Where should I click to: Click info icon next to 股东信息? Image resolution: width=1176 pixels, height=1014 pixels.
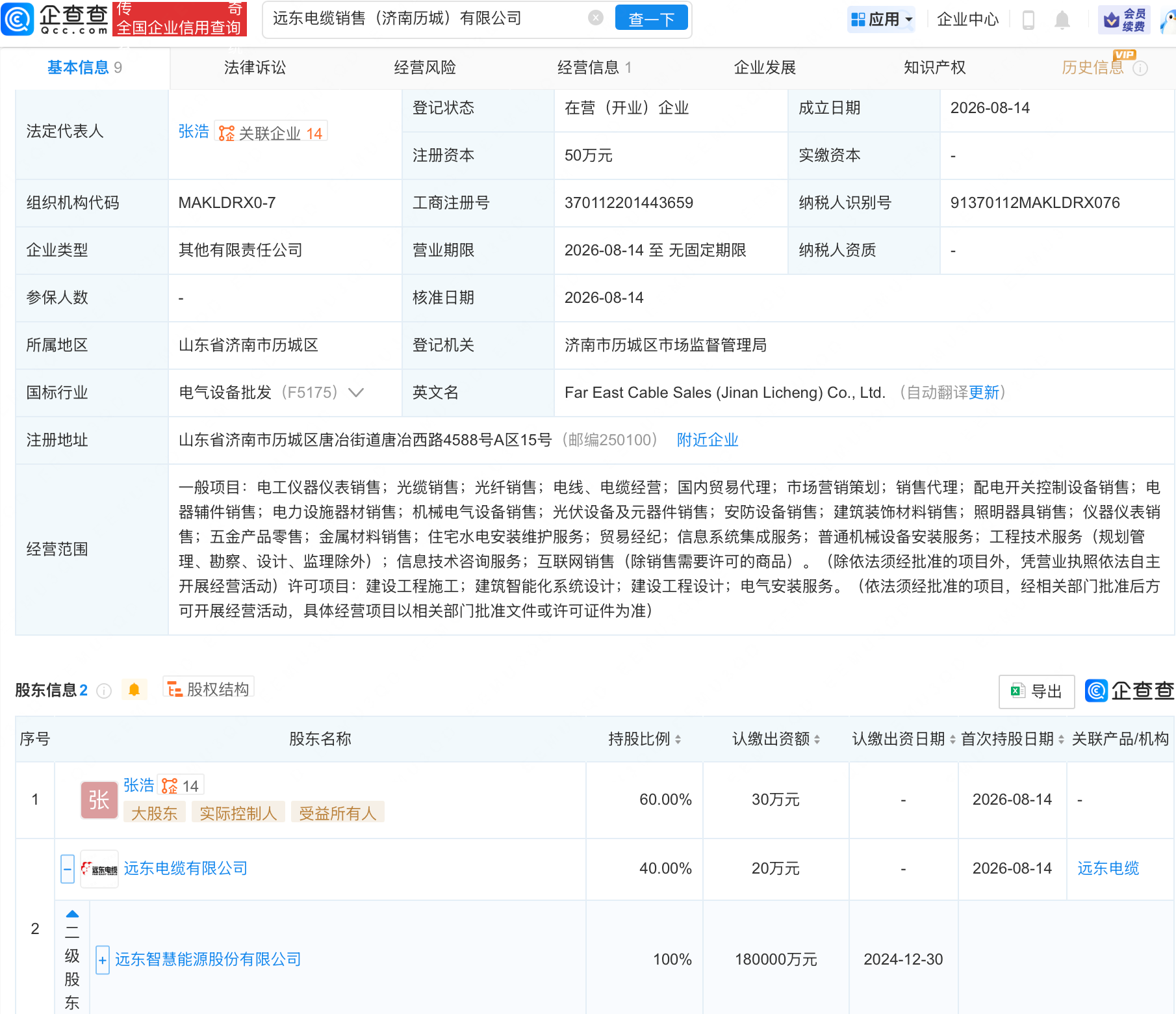[x=104, y=691]
